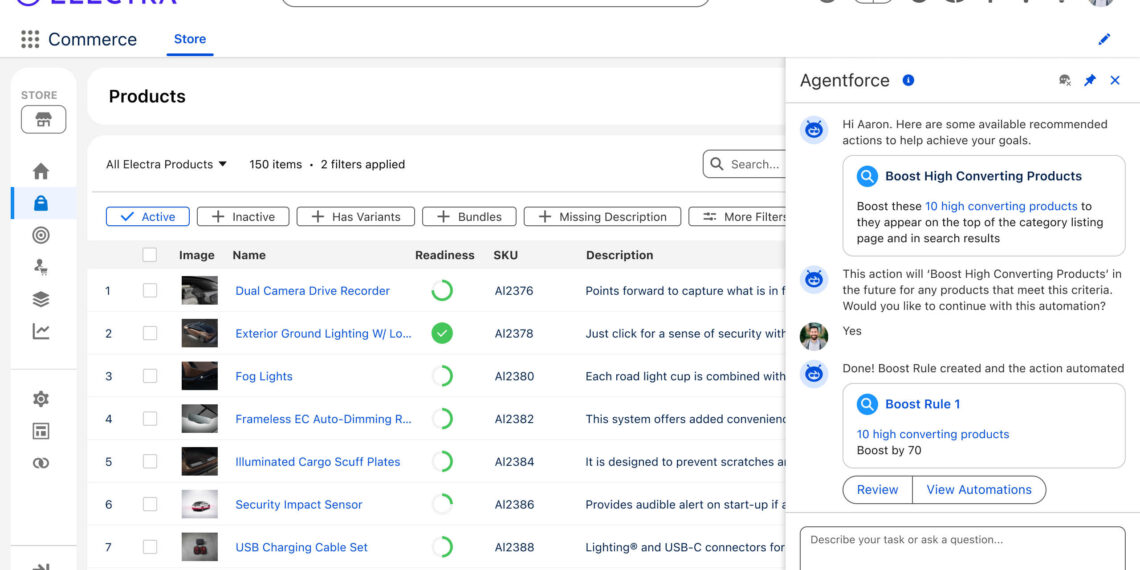Open the app launcher grid icon
The width and height of the screenshot is (1140, 570).
[30, 39]
